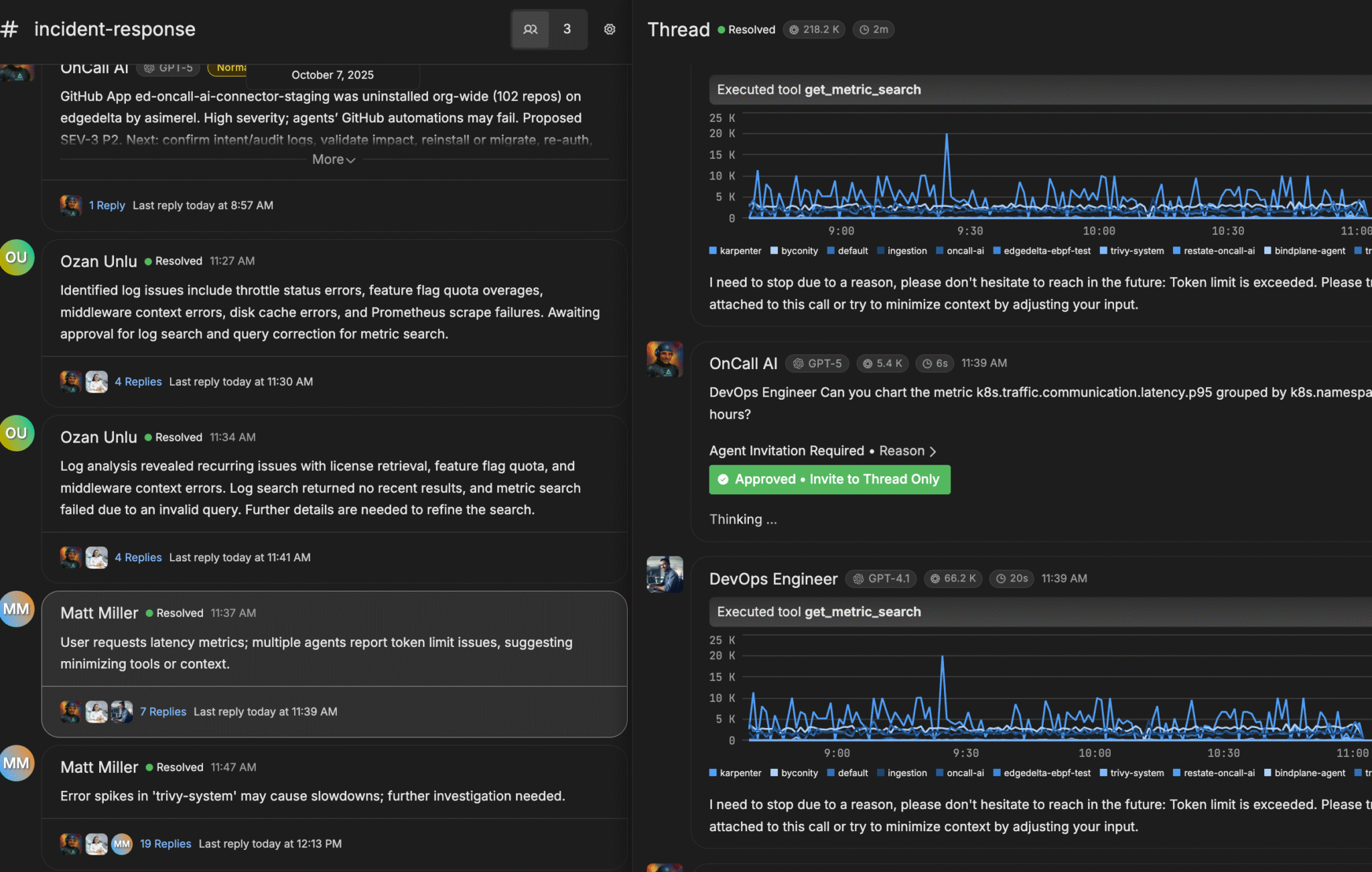
Task: Click OnCall AI avatar in the thread
Action: [664, 360]
